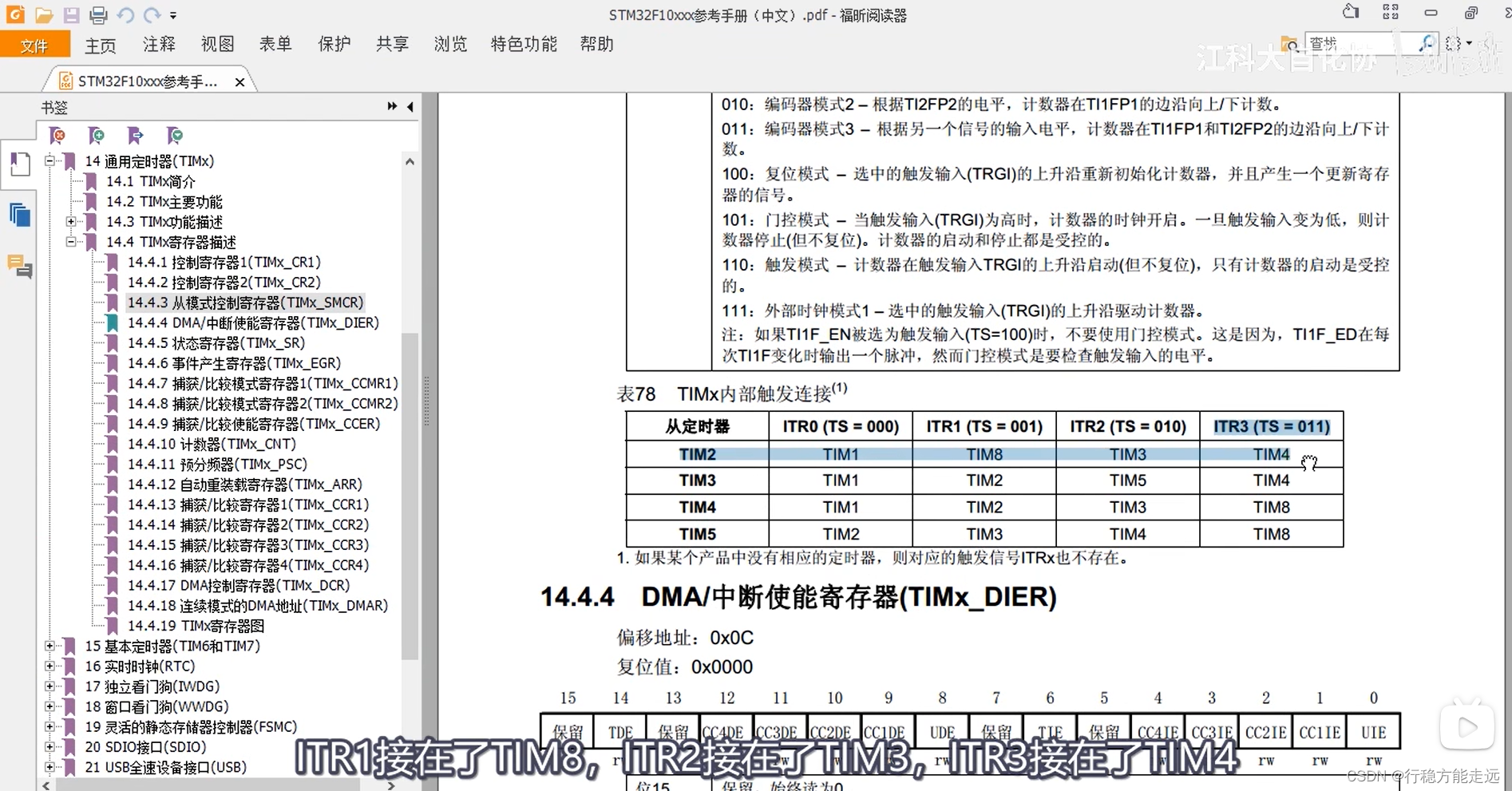Viewport: 1512px width, 791px height.
Task: Open bookmark 14.4.11 预分频器(TIMx_PSC)
Action: pos(217,464)
